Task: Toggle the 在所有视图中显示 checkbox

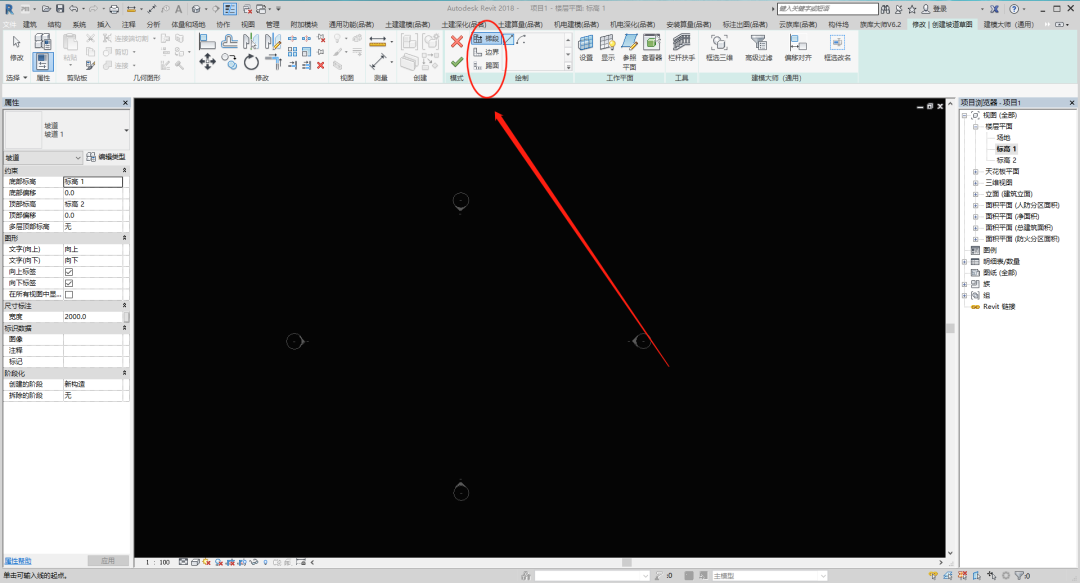Action: tap(69, 294)
